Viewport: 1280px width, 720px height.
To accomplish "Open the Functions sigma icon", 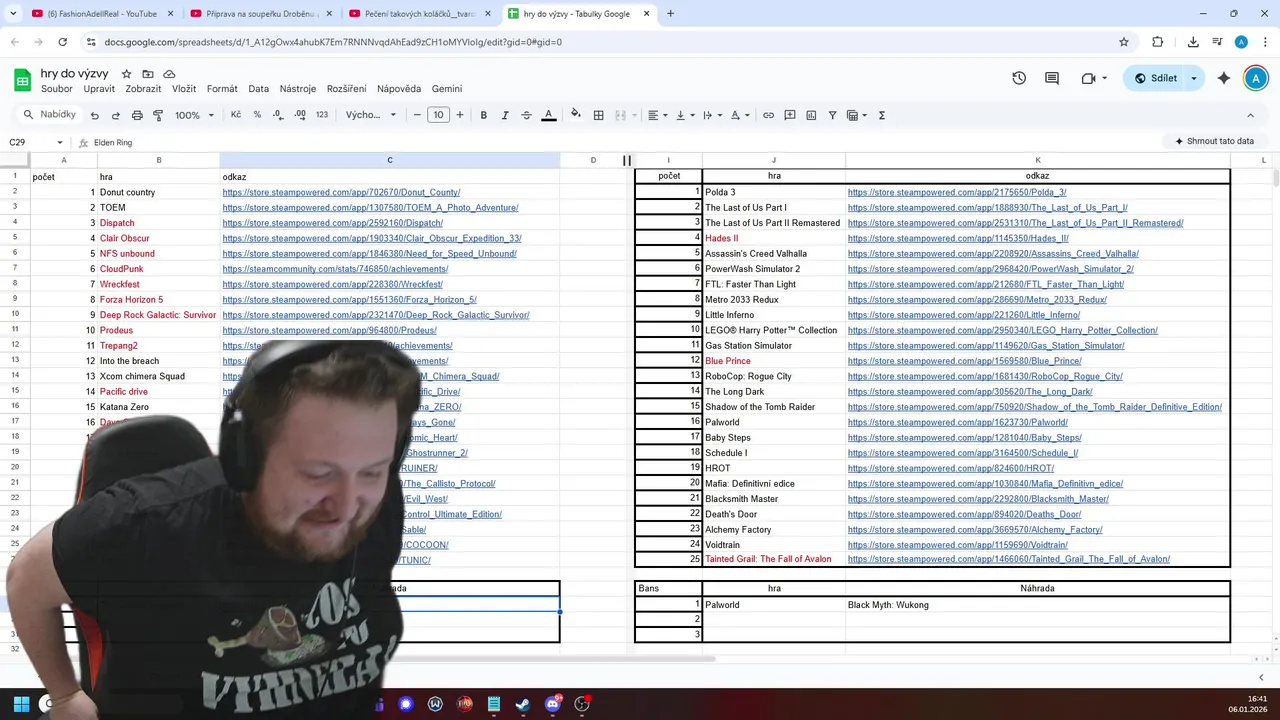I will pyautogui.click(x=881, y=115).
